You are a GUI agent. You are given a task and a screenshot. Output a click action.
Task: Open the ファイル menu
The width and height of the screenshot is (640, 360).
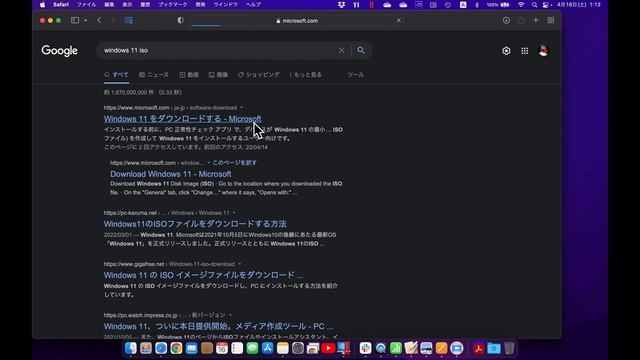coord(87,4)
